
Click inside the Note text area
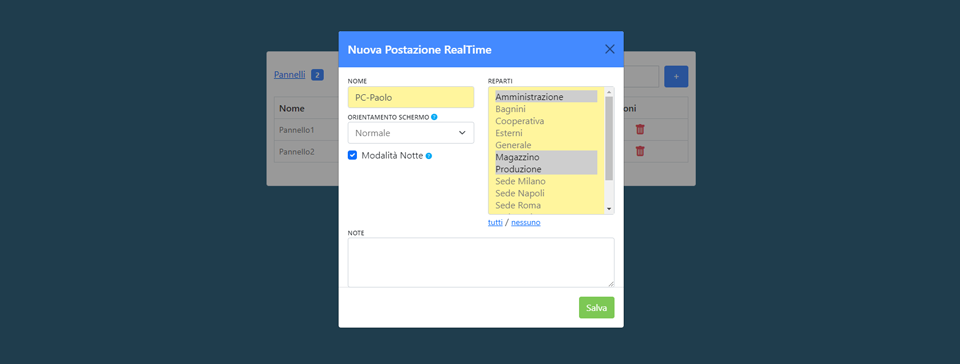pyautogui.click(x=481, y=262)
